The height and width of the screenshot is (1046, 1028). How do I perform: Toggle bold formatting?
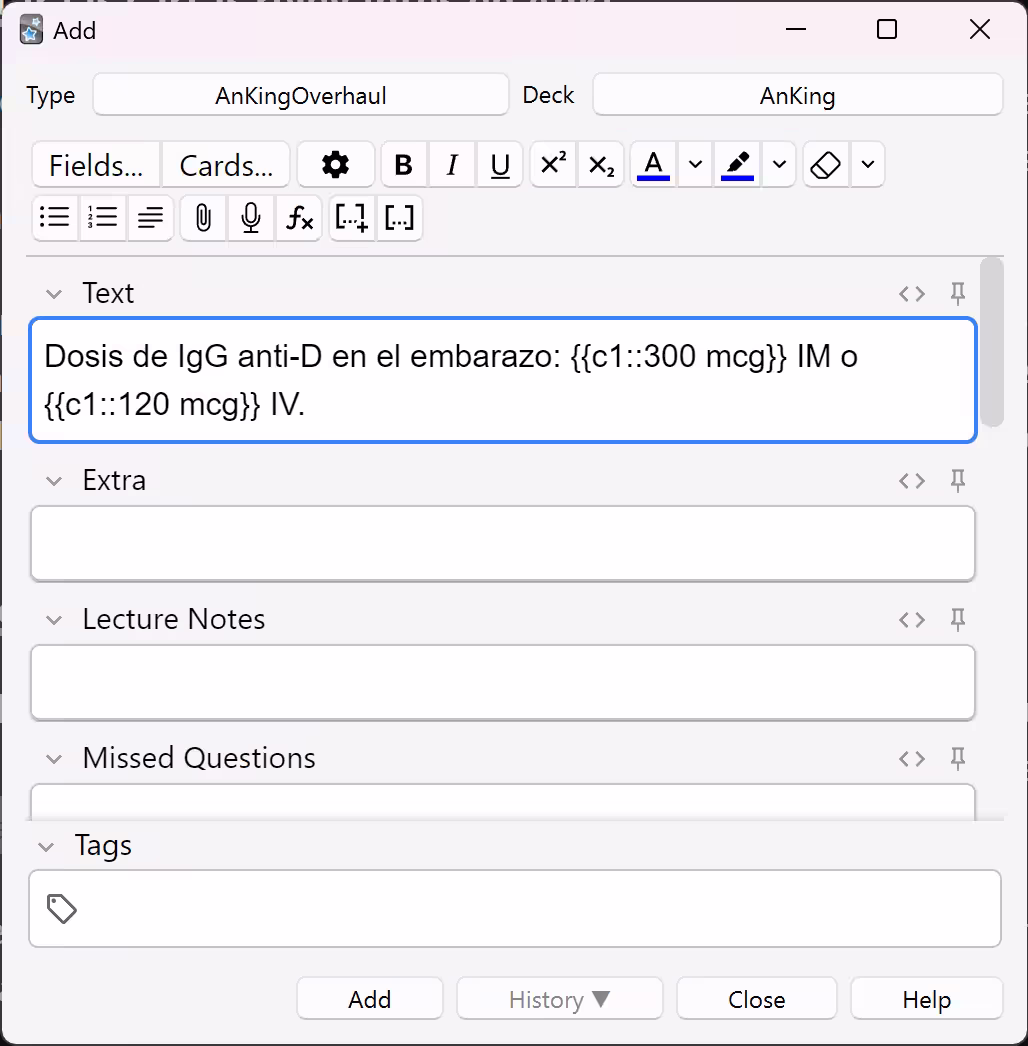pos(404,165)
